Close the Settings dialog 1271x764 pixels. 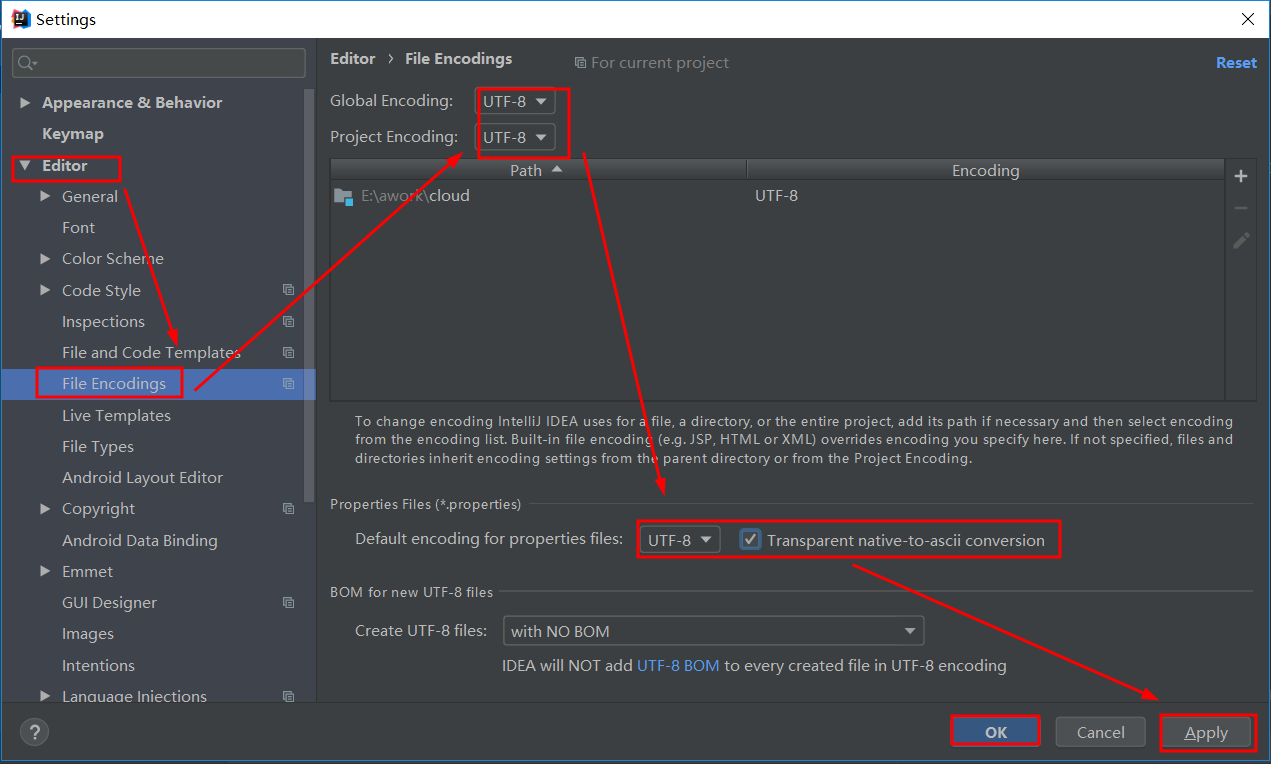tap(1248, 19)
